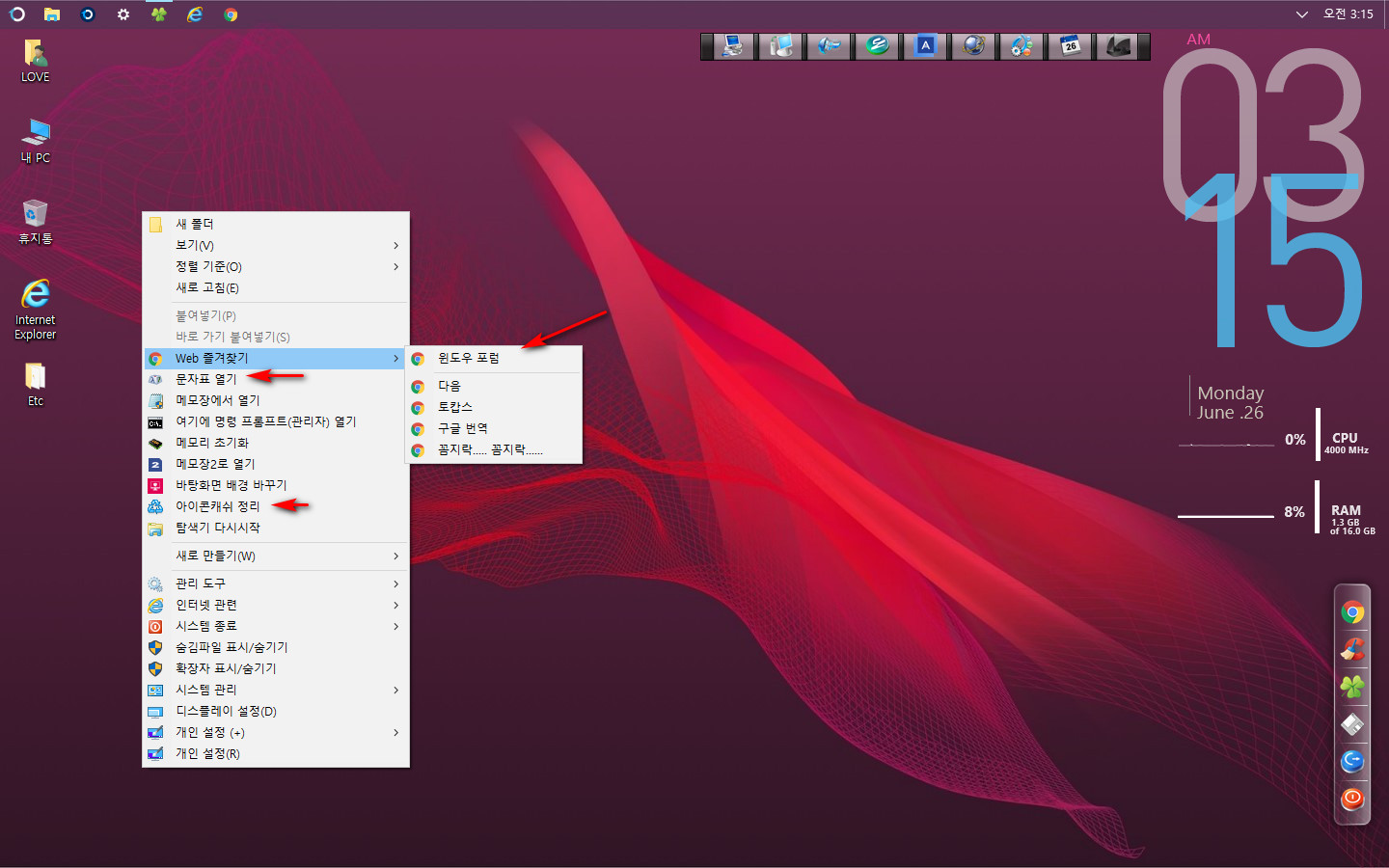
Task: Open the Web 즐겨찾기 submenu item
Action: pyautogui.click(x=276, y=358)
